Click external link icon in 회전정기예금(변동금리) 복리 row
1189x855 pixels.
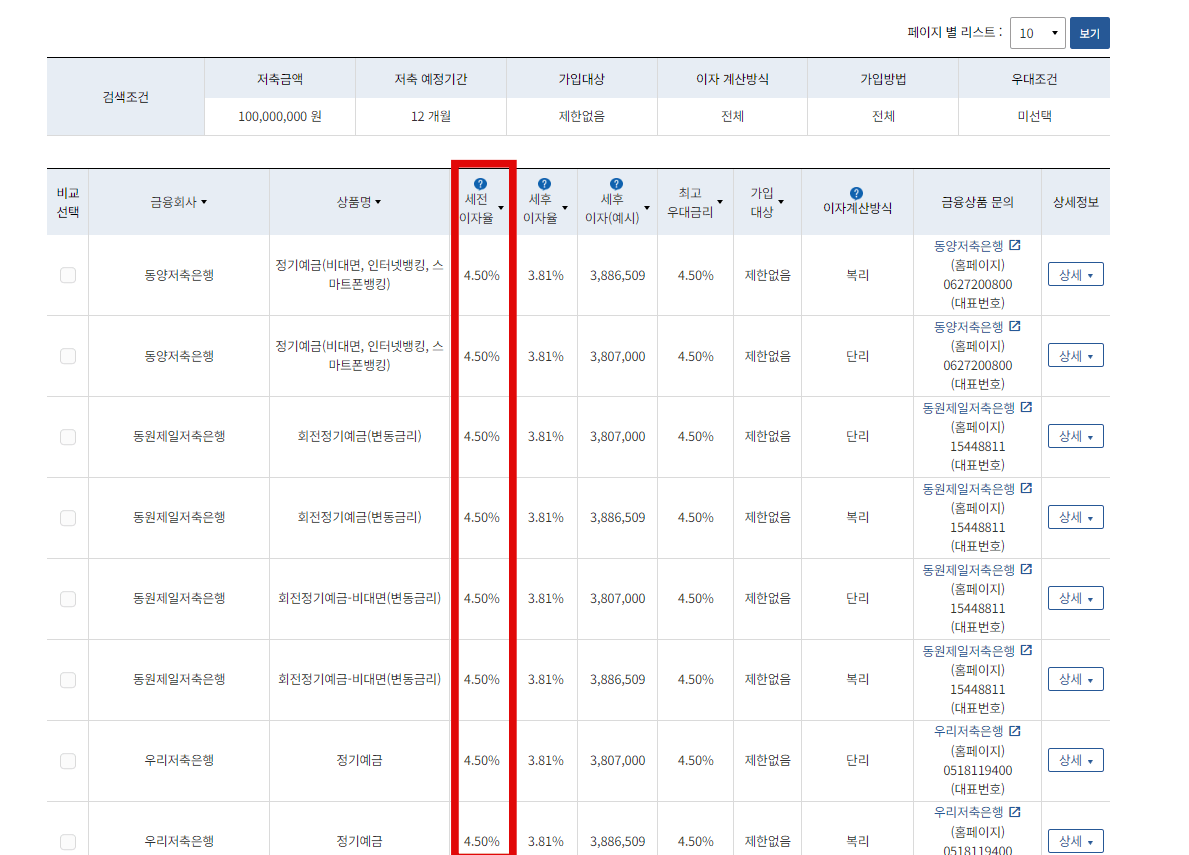(x=1026, y=488)
